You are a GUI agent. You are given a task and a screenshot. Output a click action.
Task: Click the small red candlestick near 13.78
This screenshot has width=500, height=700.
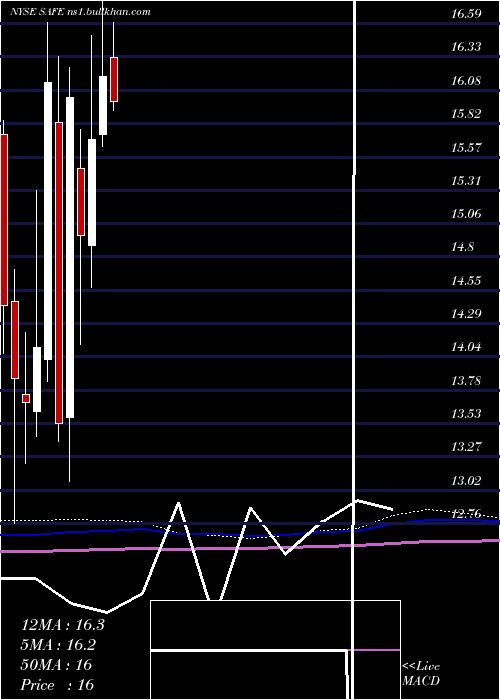pyautogui.click(x=26, y=398)
